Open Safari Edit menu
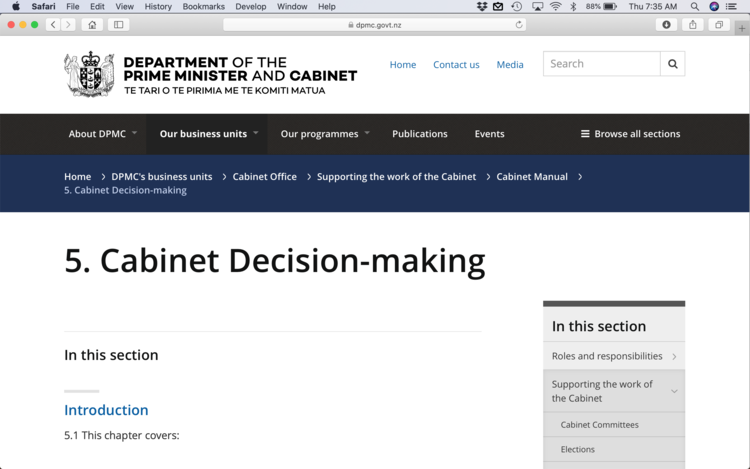The width and height of the screenshot is (750, 469). [97, 7]
